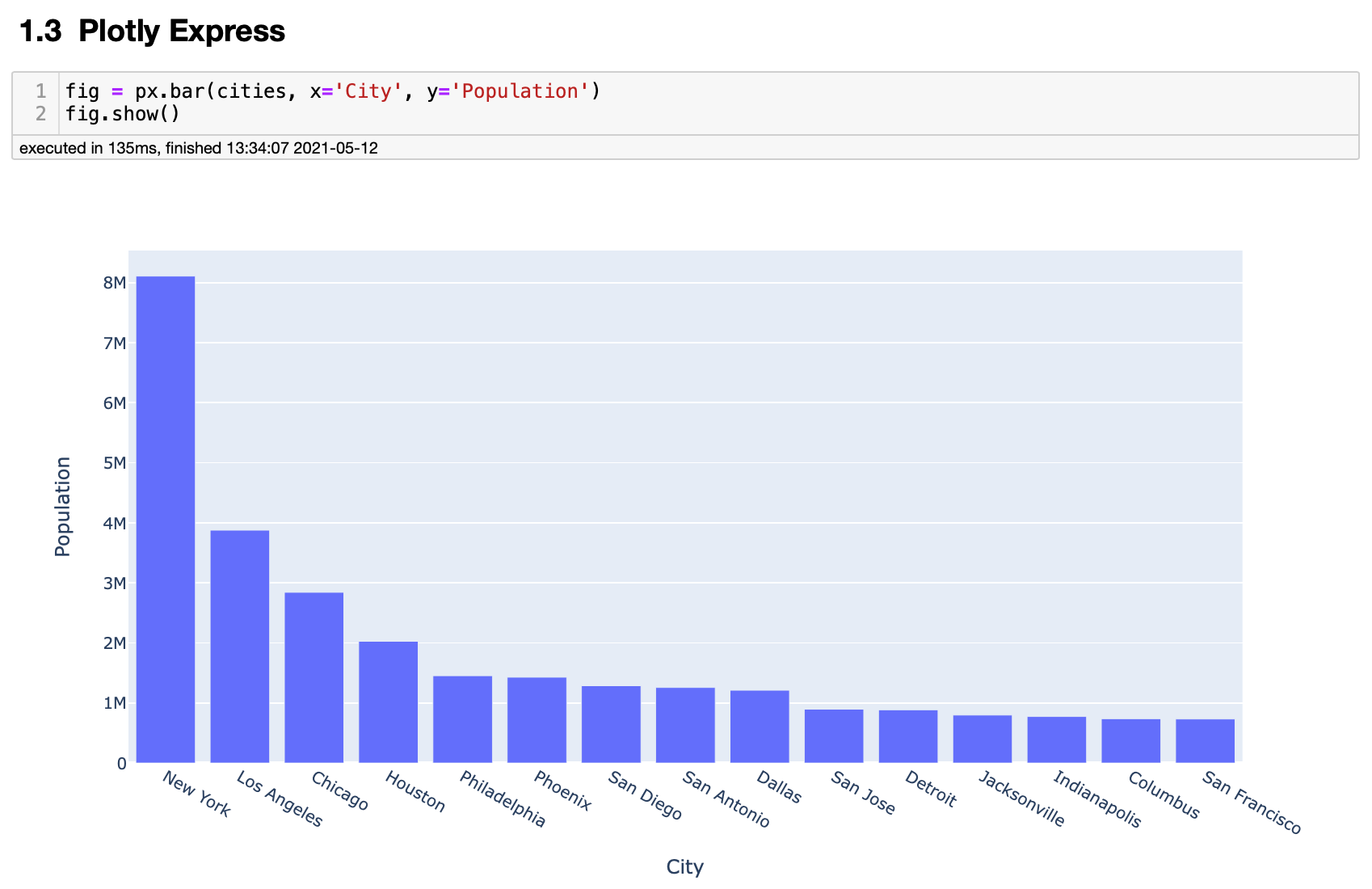This screenshot has width=1372, height=889.
Task: Click the 'City' x-axis title
Action: (x=685, y=866)
